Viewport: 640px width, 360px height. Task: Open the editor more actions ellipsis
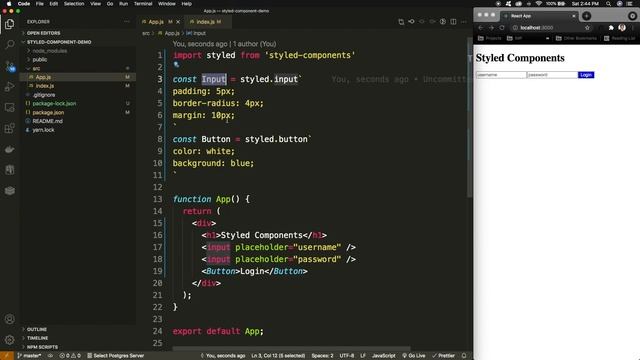pos(464,22)
